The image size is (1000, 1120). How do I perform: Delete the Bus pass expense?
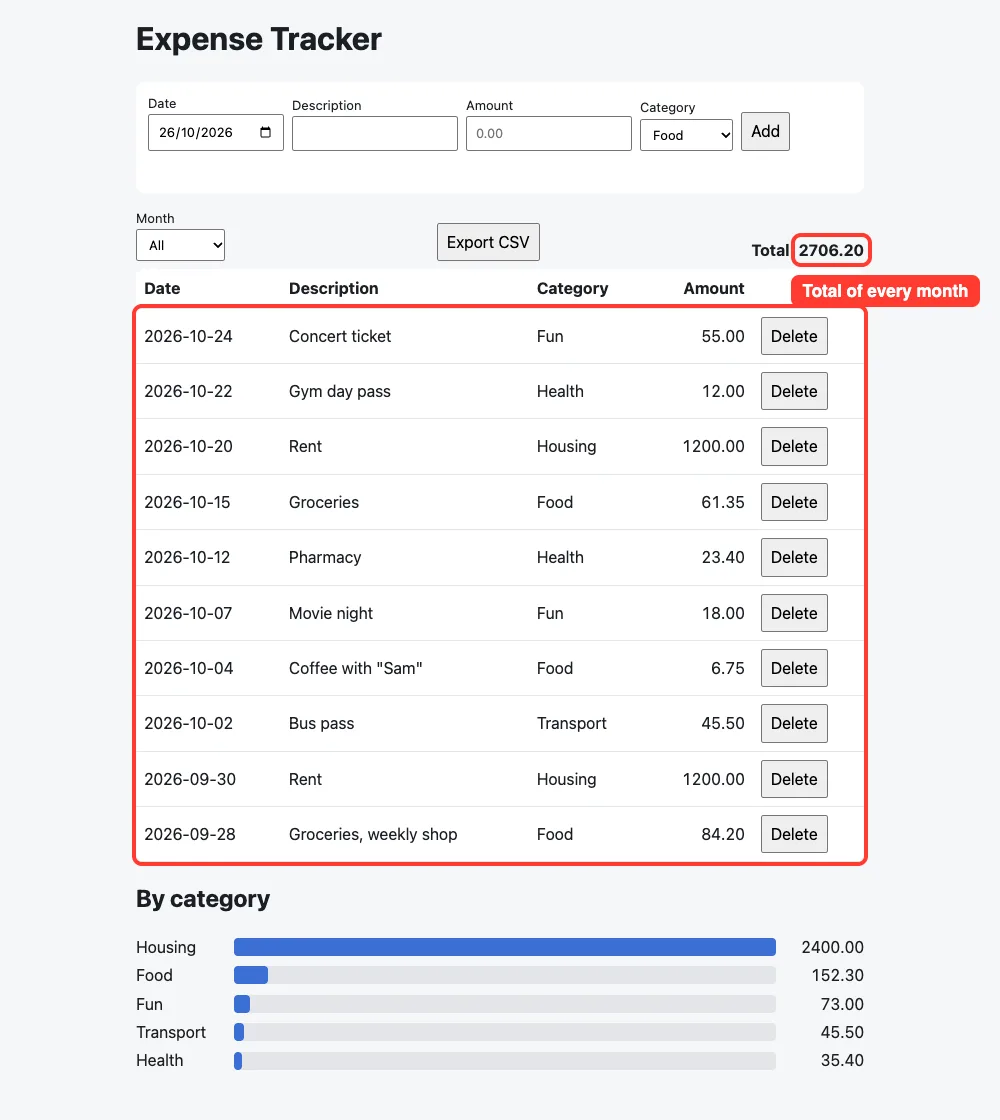coord(794,723)
